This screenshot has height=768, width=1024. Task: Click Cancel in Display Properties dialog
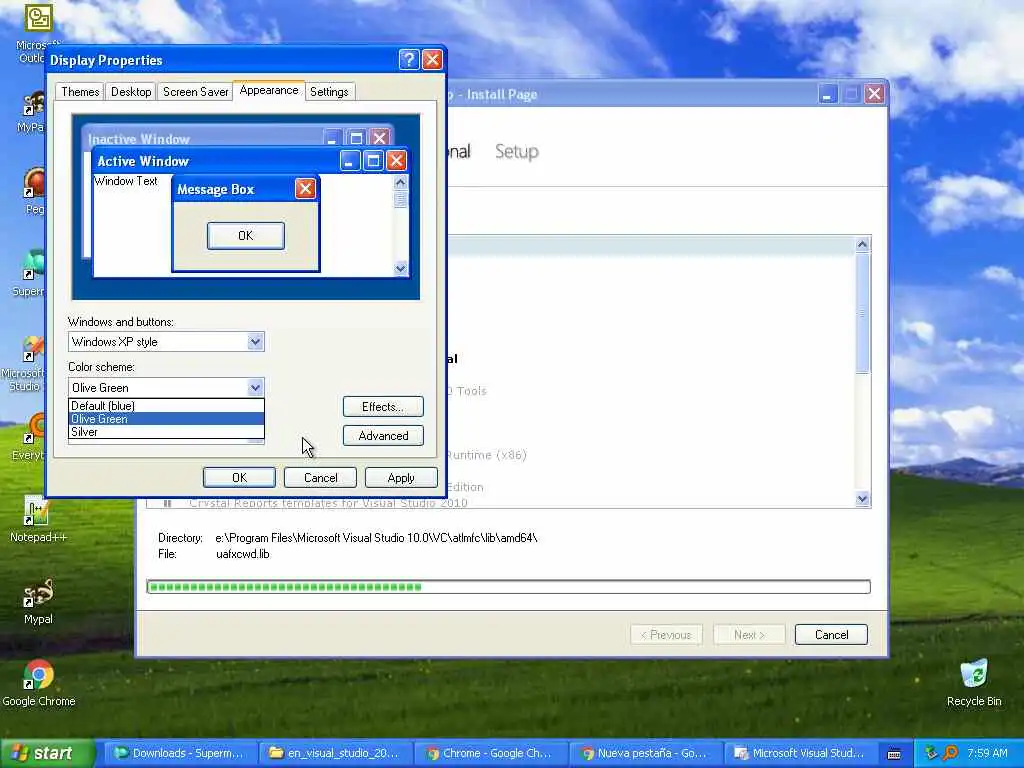(320, 477)
